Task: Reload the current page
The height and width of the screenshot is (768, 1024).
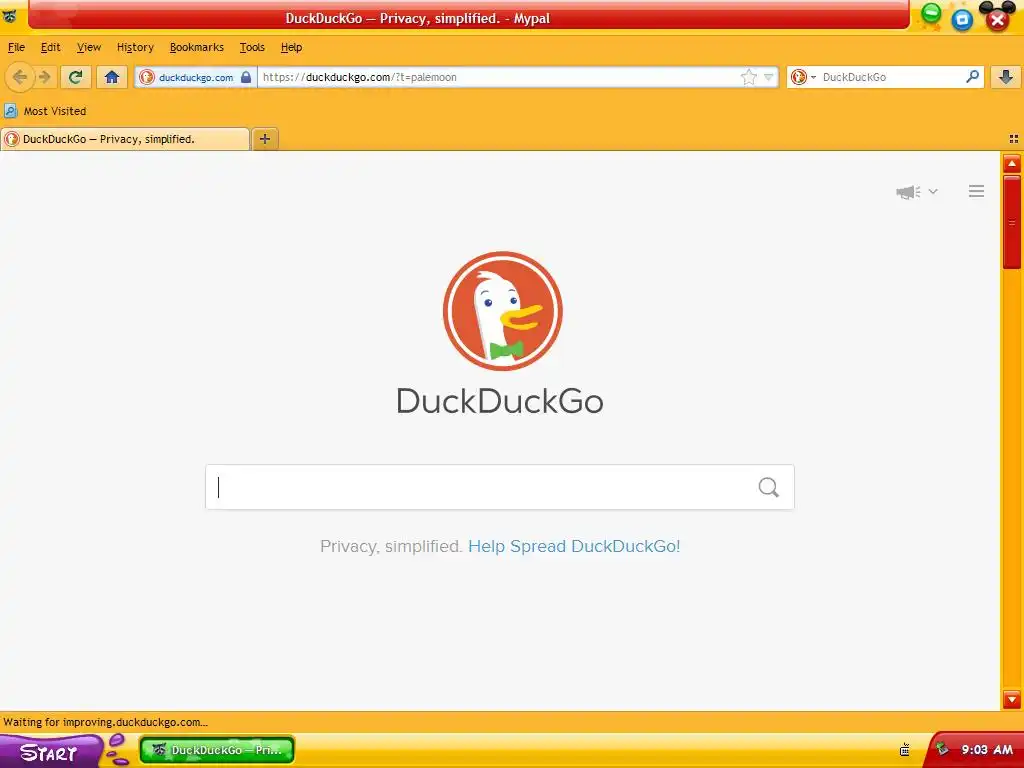Action: [x=75, y=77]
